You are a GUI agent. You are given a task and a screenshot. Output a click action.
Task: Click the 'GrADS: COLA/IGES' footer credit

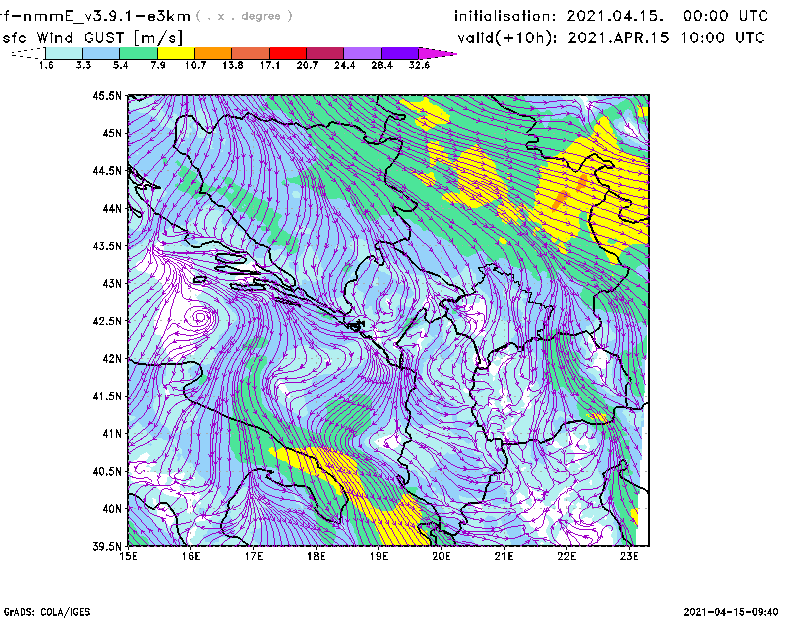point(47,612)
